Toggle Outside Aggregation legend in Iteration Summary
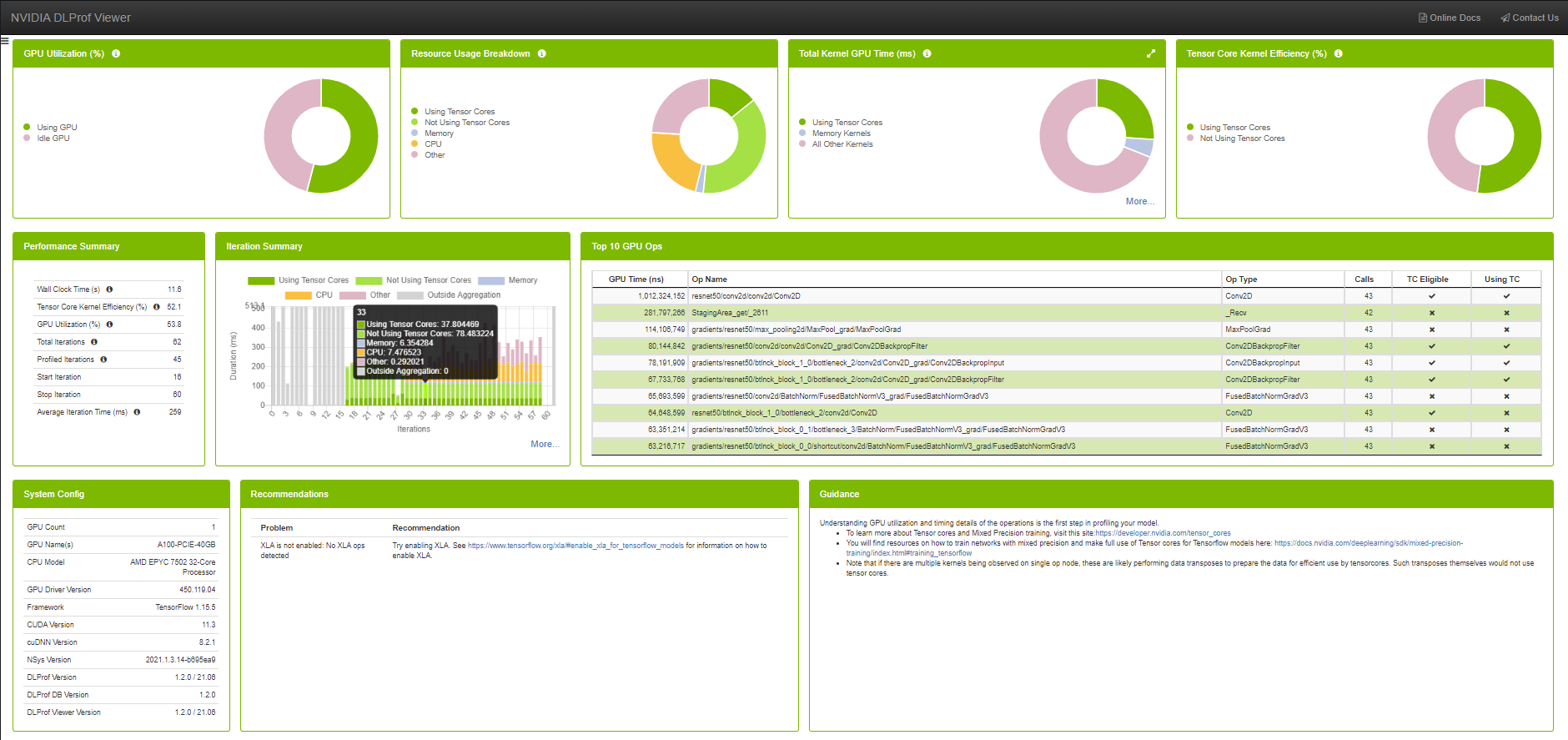The width and height of the screenshot is (1568, 740). pyautogui.click(x=463, y=295)
